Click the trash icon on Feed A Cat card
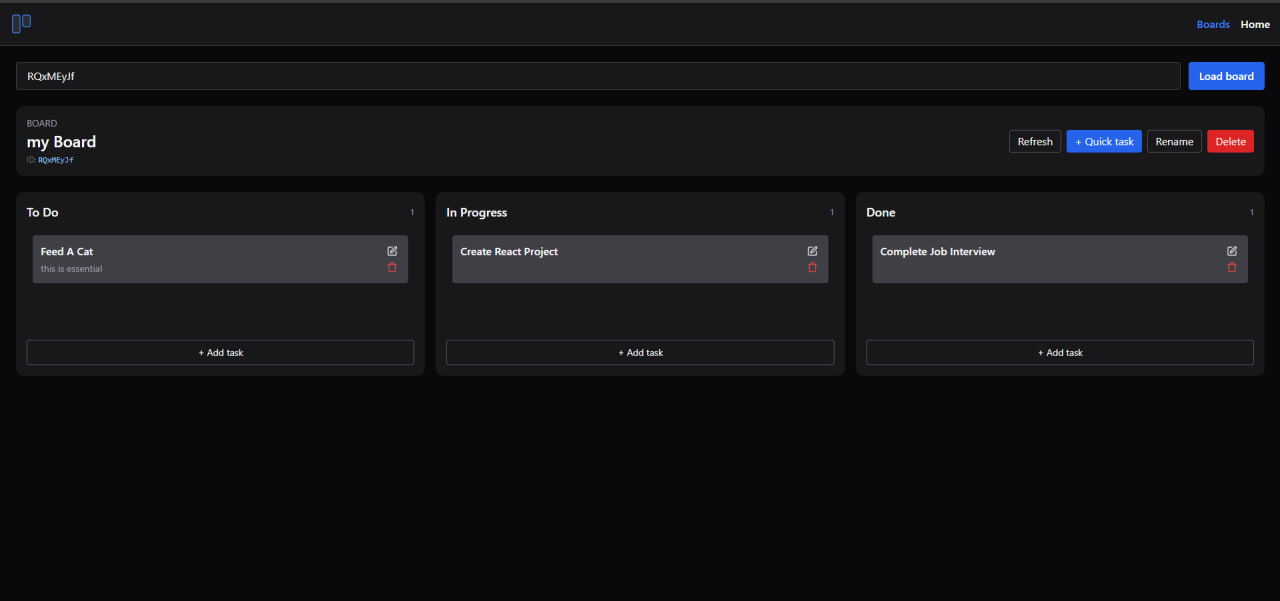The image size is (1280, 601). 392,267
